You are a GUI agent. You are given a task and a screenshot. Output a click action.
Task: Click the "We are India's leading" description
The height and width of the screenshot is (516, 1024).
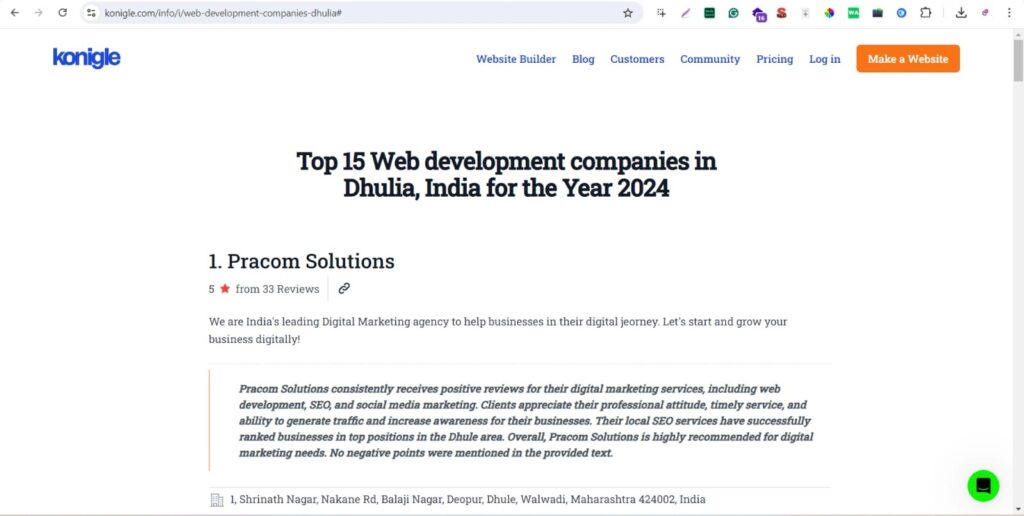coord(498,331)
